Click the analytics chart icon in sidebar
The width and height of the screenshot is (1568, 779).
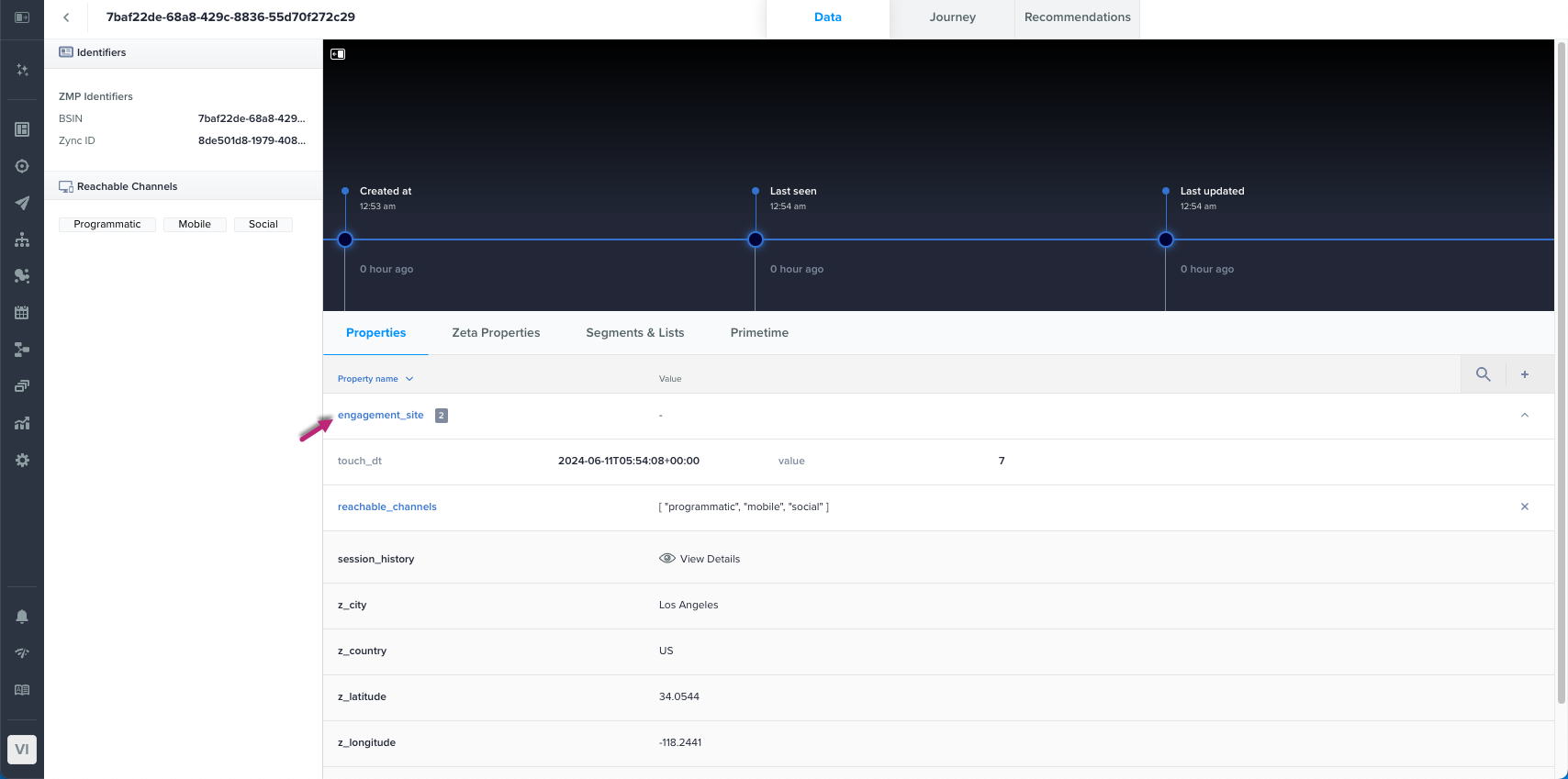coord(22,423)
